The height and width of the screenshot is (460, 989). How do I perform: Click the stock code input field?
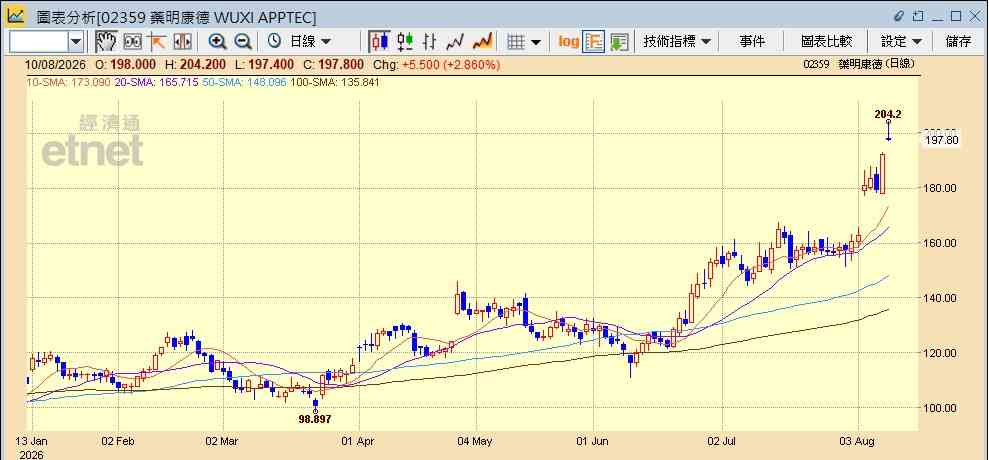click(x=38, y=42)
